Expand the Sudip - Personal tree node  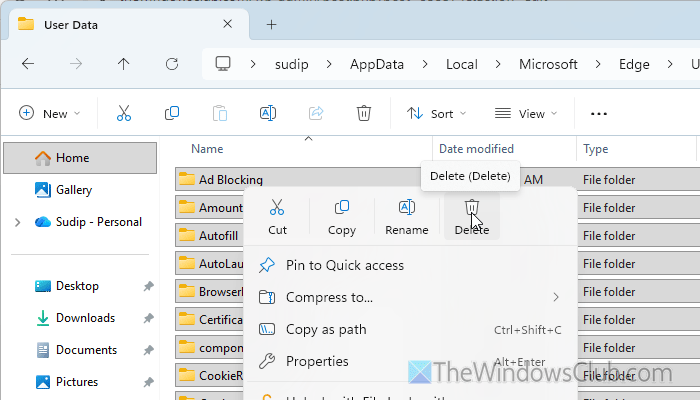pos(17,222)
